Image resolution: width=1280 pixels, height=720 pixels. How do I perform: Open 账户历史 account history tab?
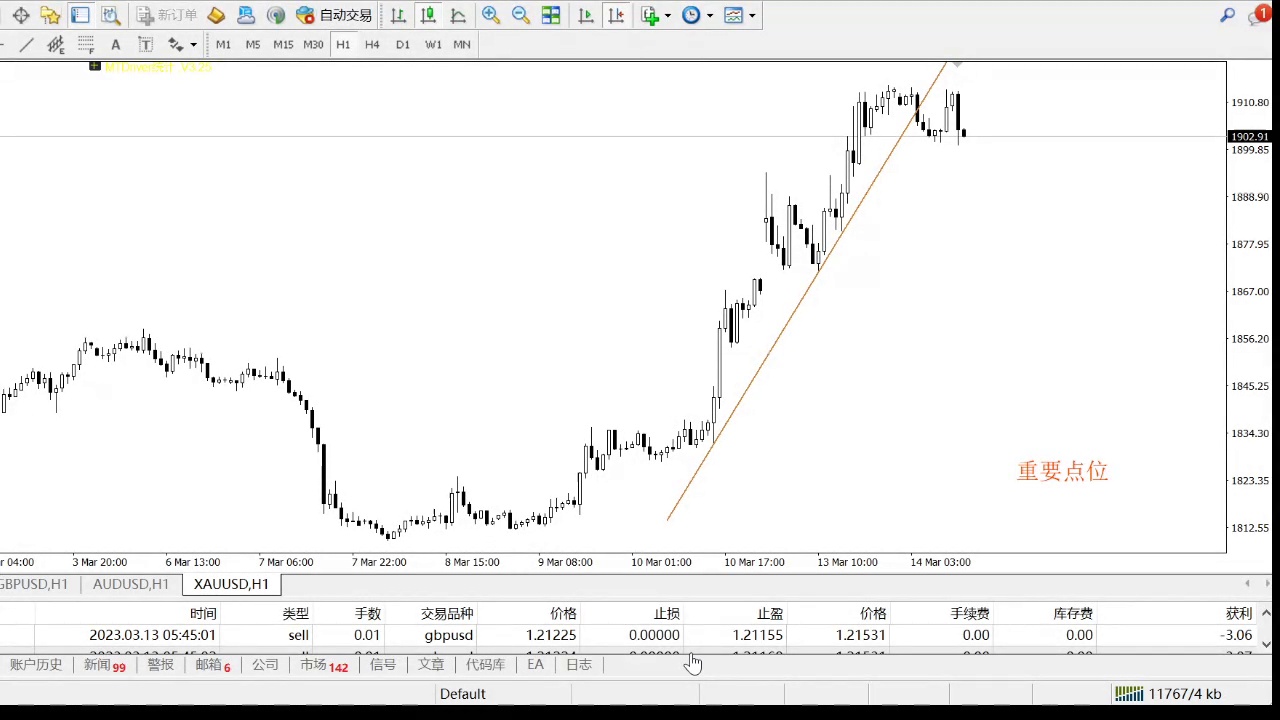[x=36, y=665]
